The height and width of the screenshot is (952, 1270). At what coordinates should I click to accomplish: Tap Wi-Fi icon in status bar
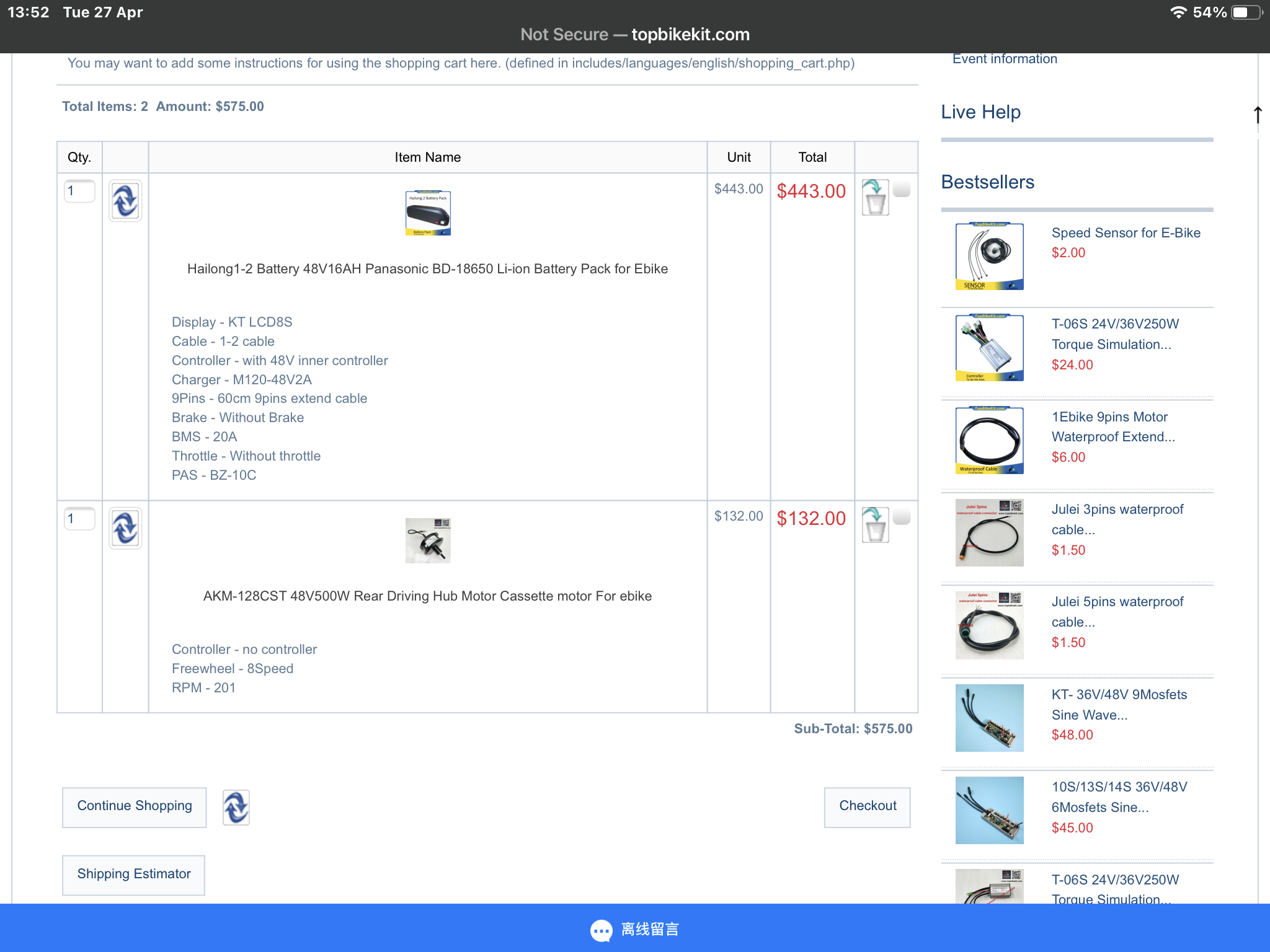[1178, 12]
